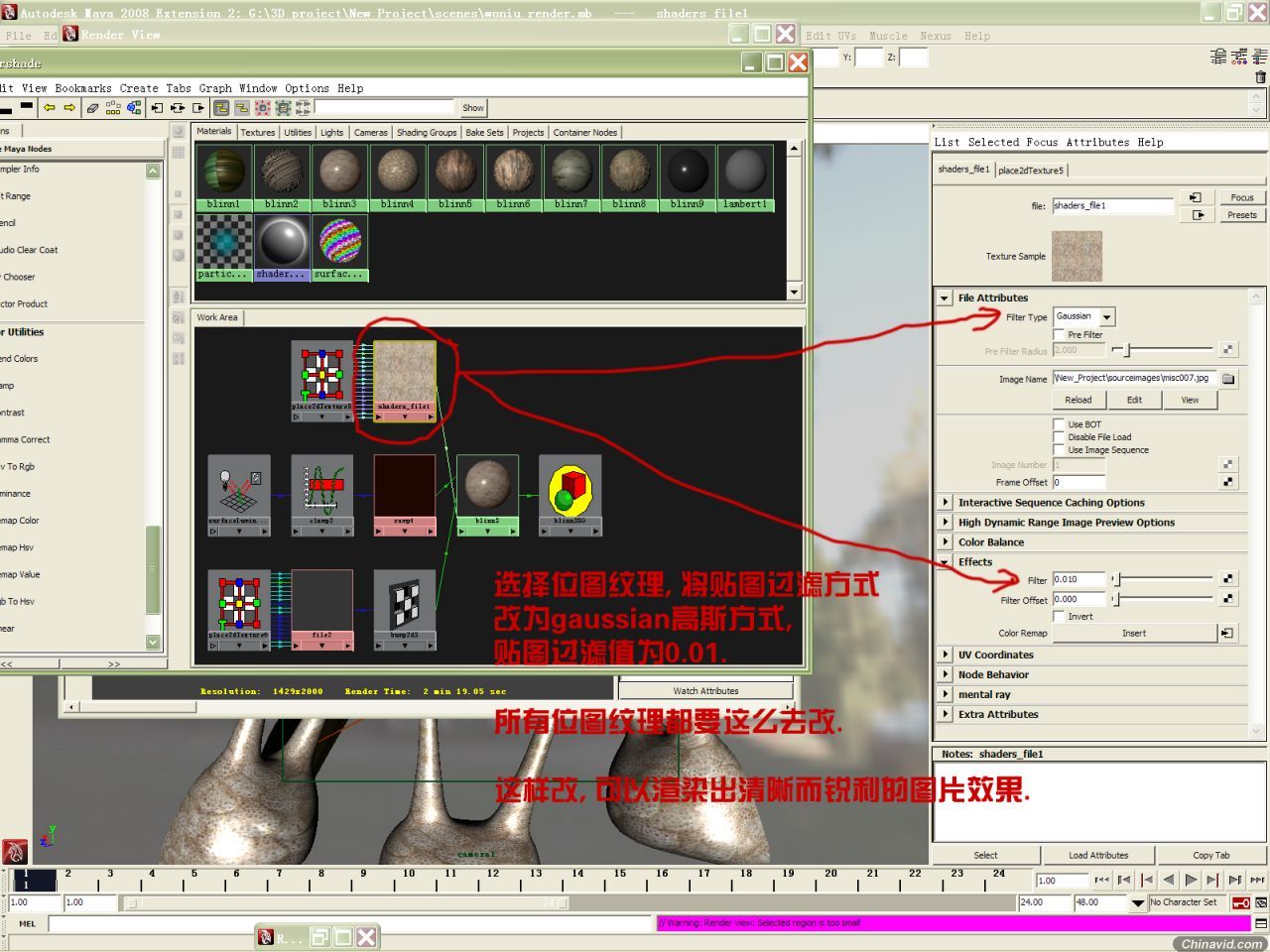Click the Load Attributes button
The image size is (1270, 952).
pyautogui.click(x=1098, y=855)
